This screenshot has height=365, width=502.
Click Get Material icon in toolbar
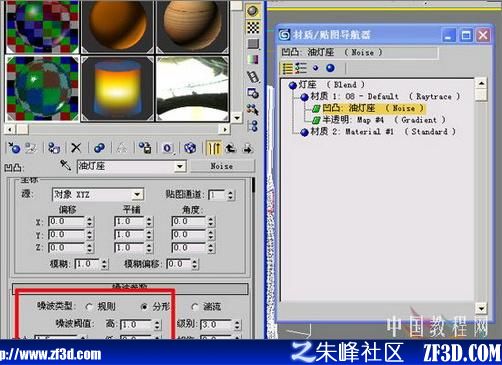(14, 148)
